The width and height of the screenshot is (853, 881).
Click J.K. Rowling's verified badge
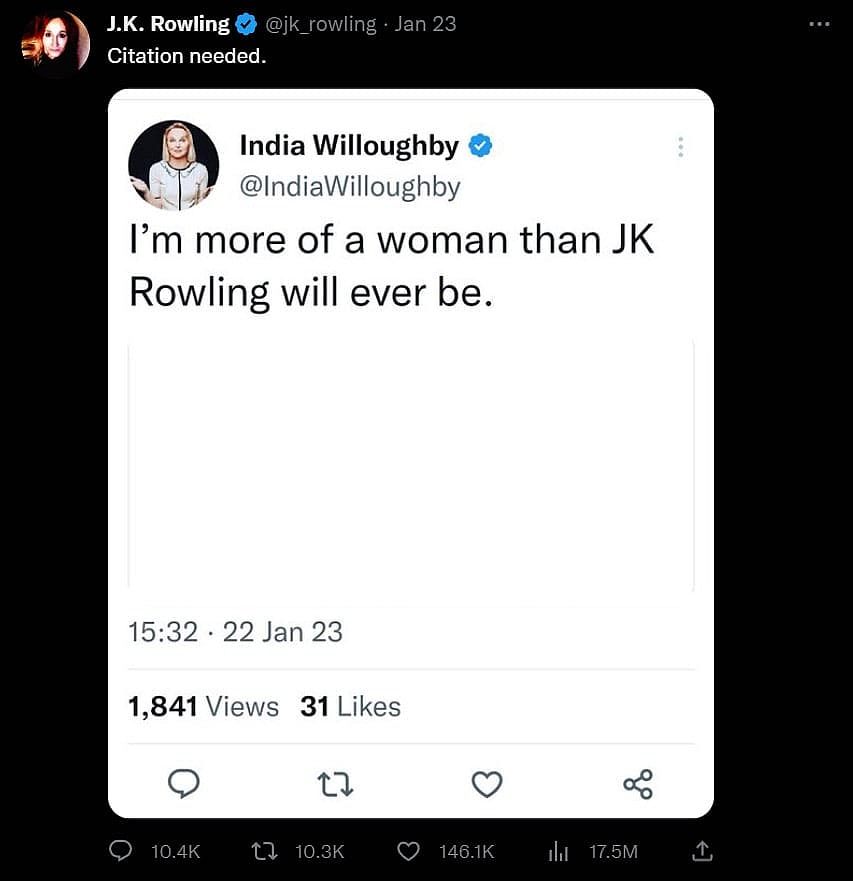(245, 23)
